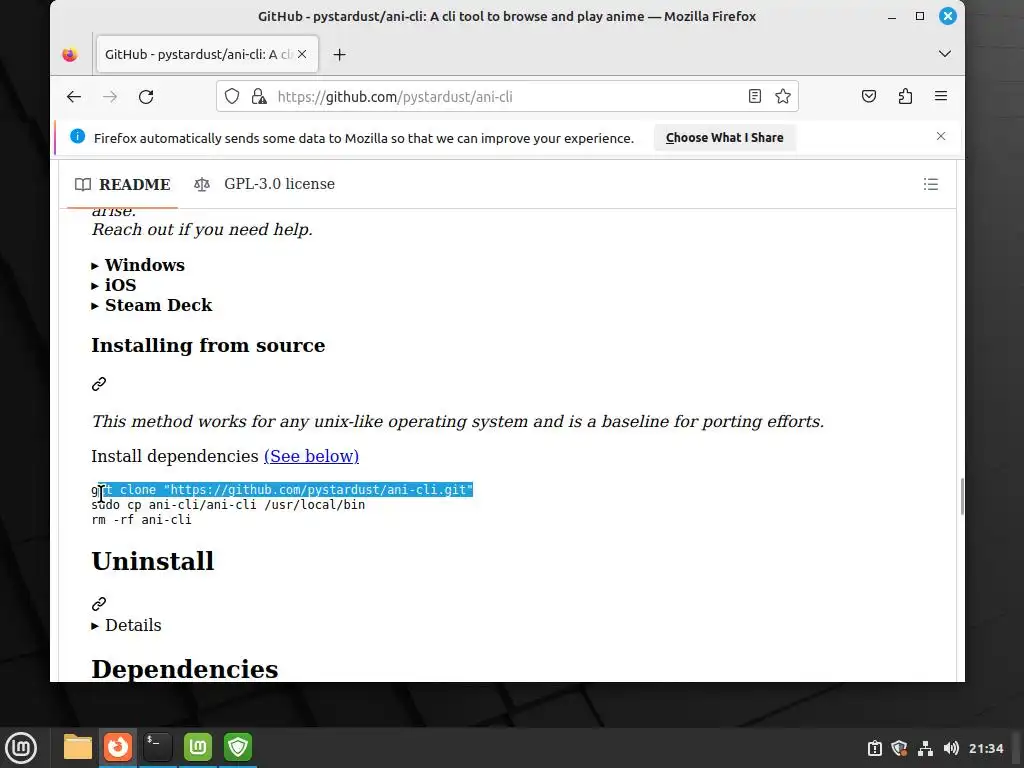Click the 21:34 clock
The width and height of the screenshot is (1024, 768).
[x=985, y=748]
